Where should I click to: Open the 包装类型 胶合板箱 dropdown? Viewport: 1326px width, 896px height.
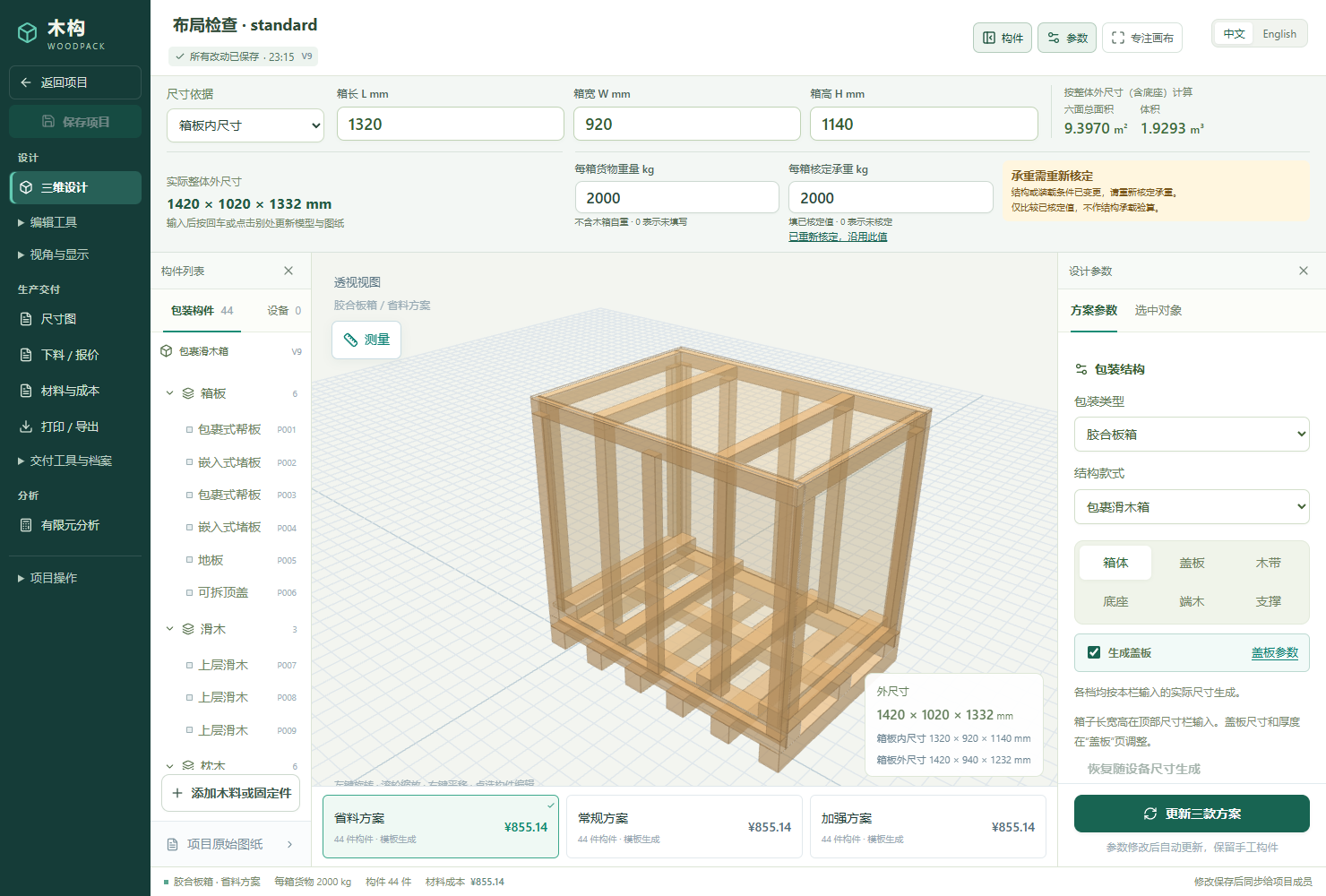[1192, 435]
